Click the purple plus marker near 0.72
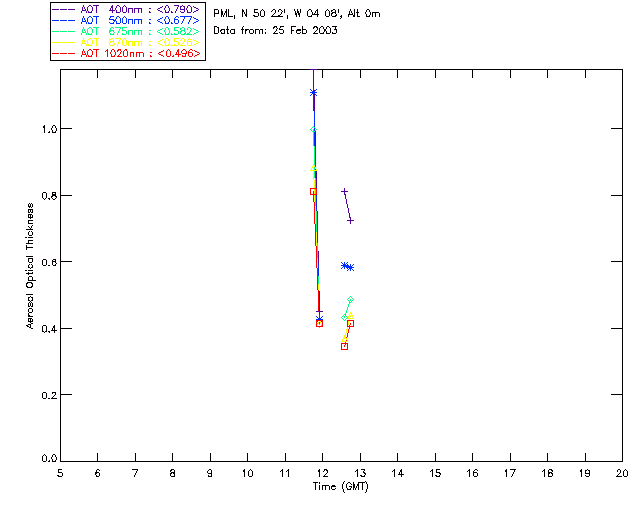Screen dimensions: 640x512 point(350,221)
